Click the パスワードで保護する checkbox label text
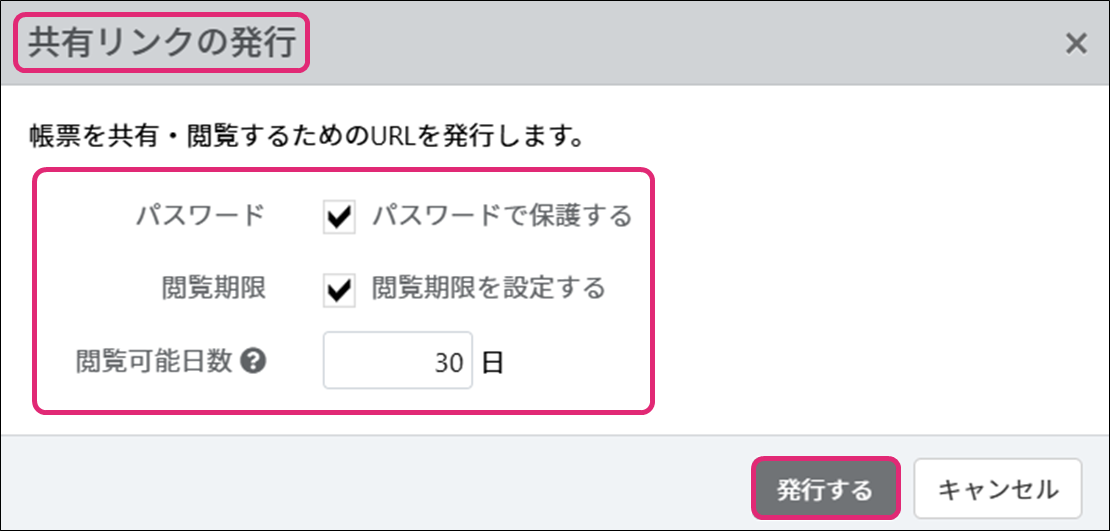The image size is (1110, 531). tap(501, 216)
